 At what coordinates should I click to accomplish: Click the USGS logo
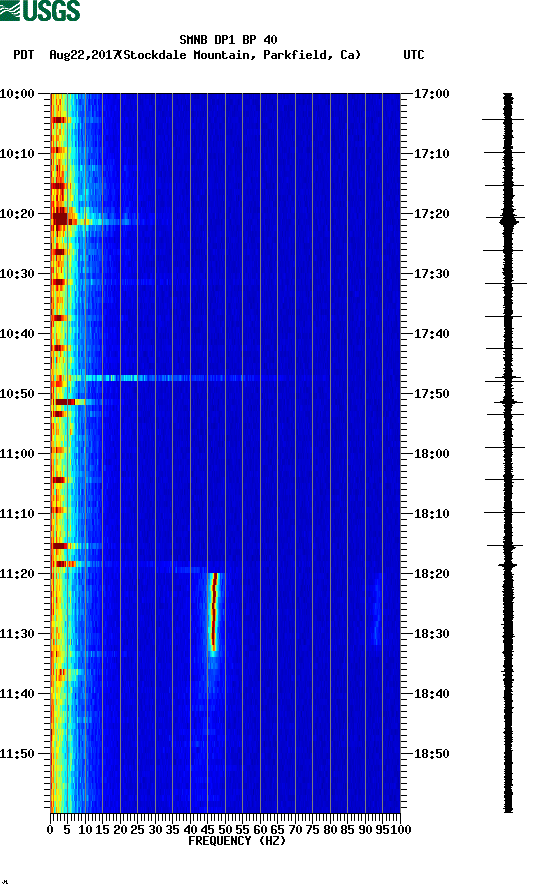(40, 10)
